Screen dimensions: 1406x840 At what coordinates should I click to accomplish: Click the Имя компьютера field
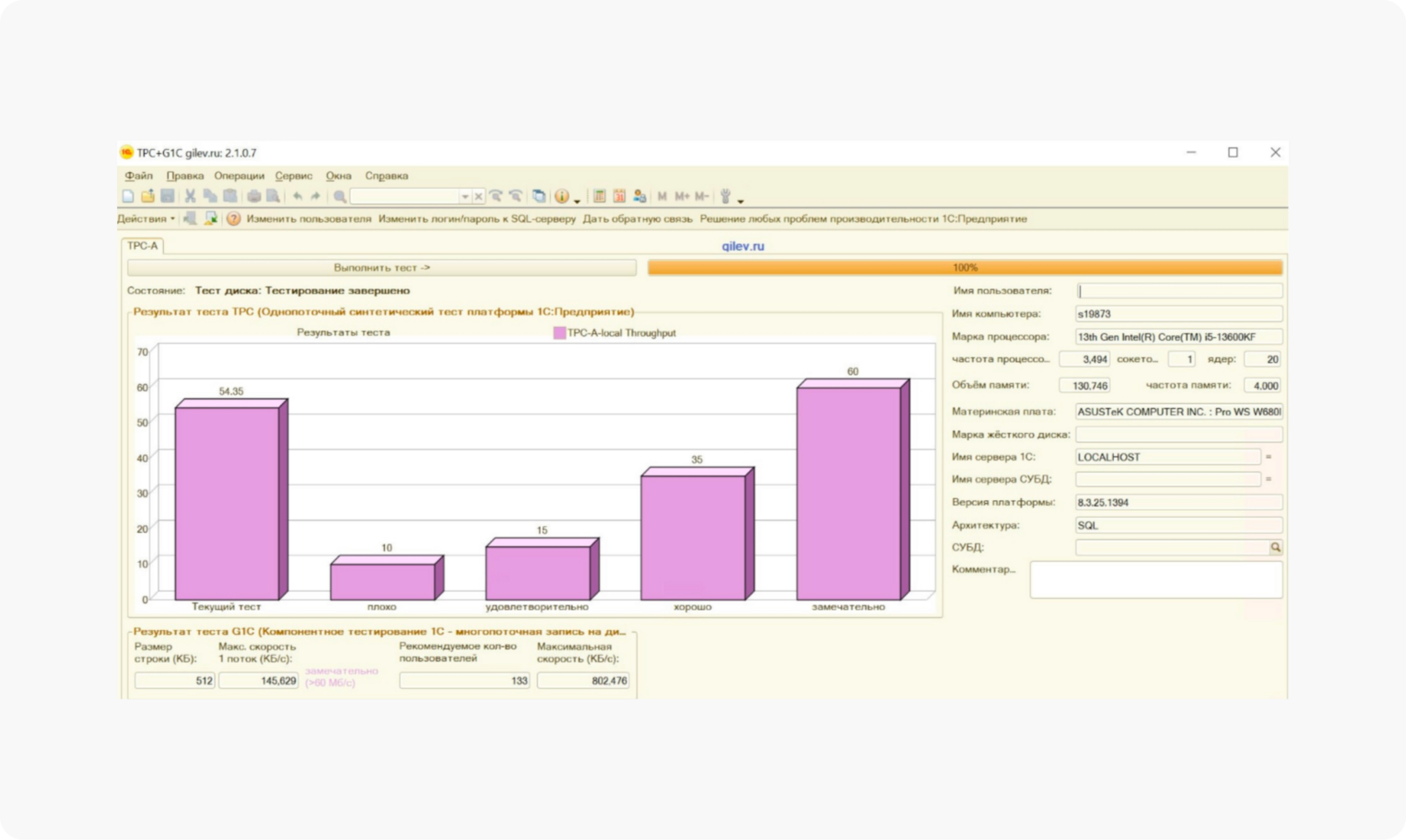click(1178, 314)
